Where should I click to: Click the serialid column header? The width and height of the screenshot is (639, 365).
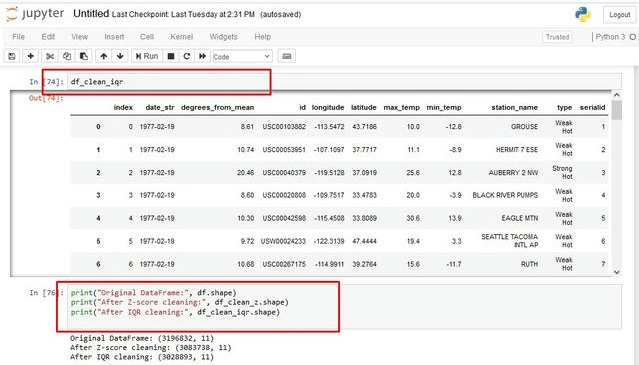coord(593,108)
